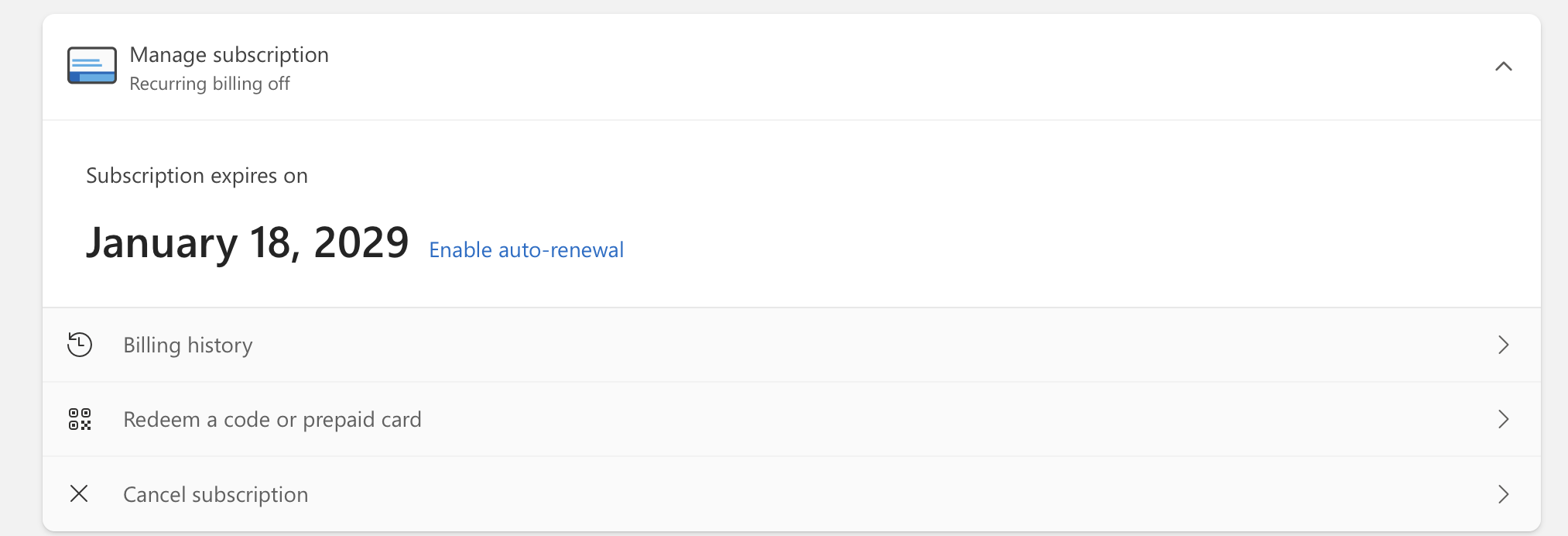Screen dimensions: 1568x536
Task: Click the Recurring billing off status text
Action: (209, 84)
